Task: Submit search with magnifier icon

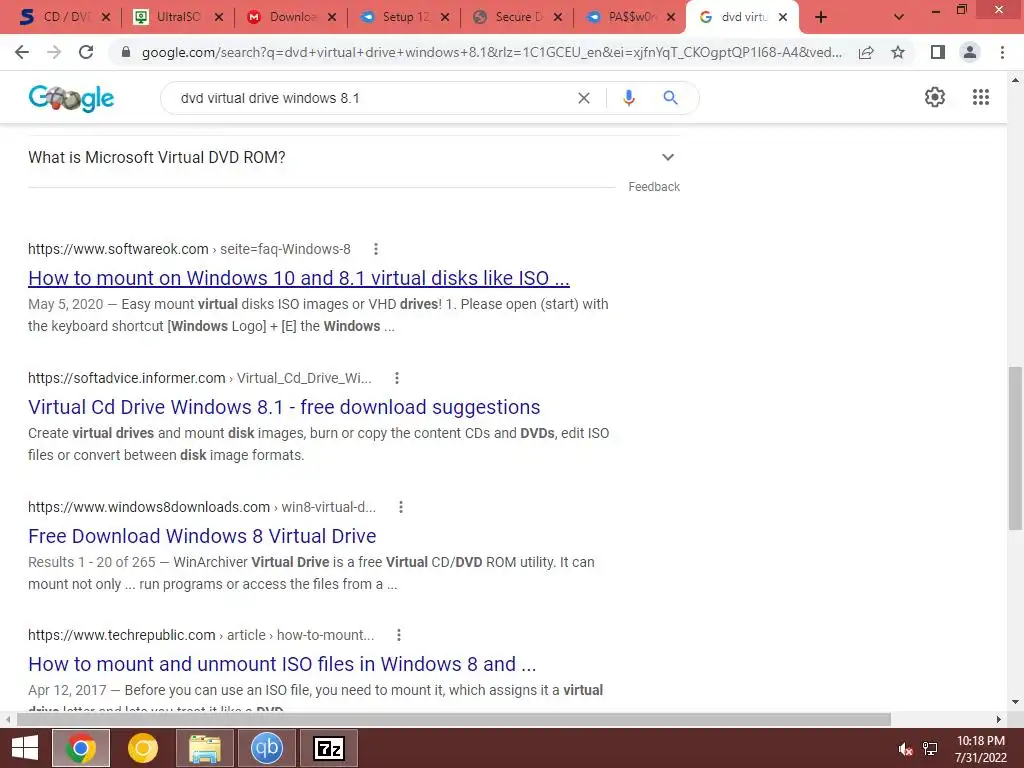Action: point(670,98)
